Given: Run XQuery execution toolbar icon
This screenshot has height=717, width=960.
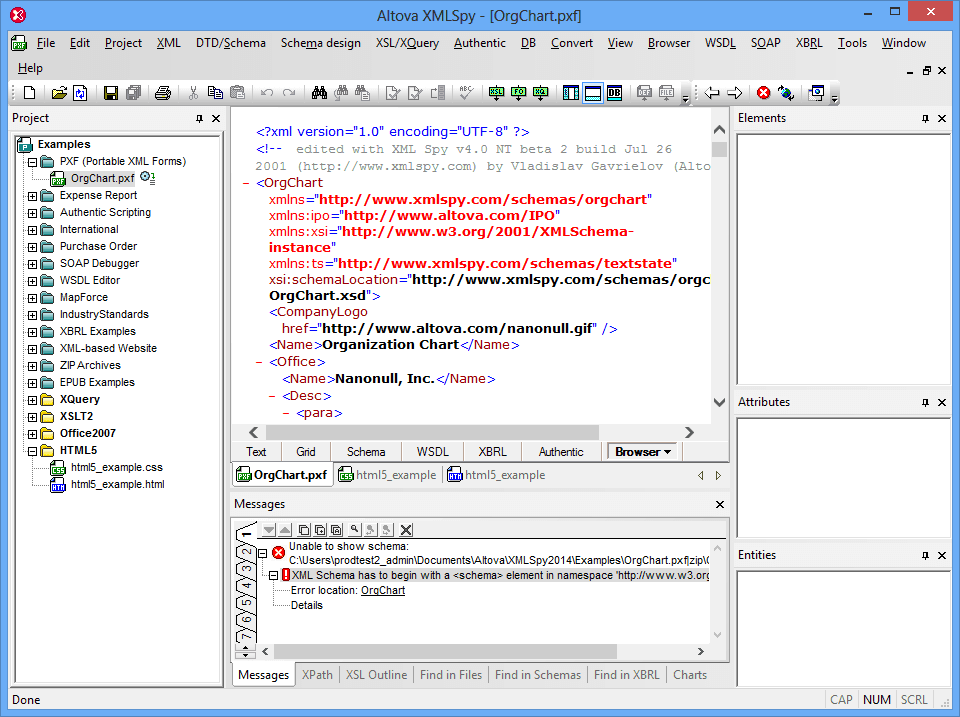Looking at the screenshot, I should [x=541, y=93].
